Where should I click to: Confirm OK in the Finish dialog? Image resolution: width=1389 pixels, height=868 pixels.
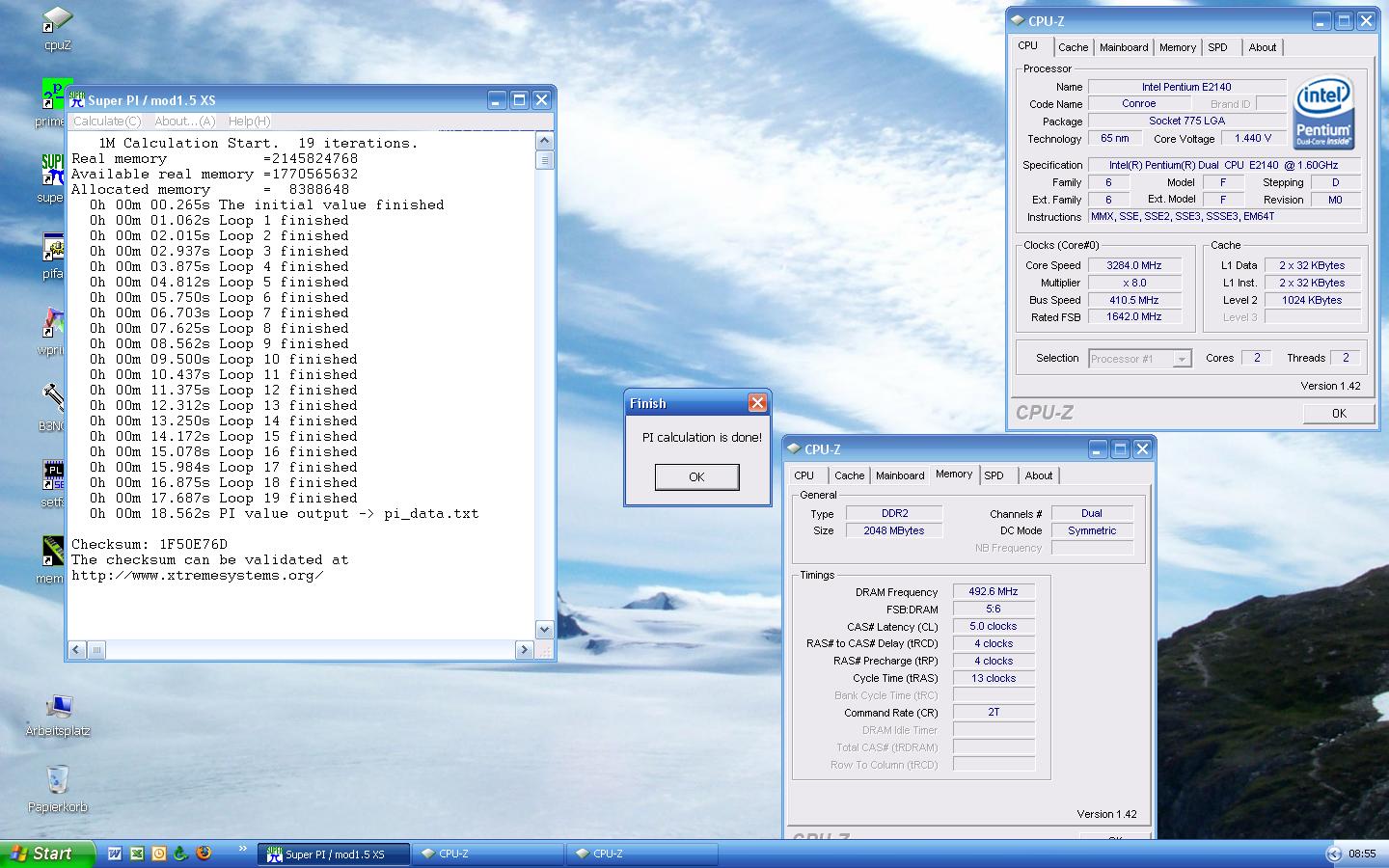point(696,476)
